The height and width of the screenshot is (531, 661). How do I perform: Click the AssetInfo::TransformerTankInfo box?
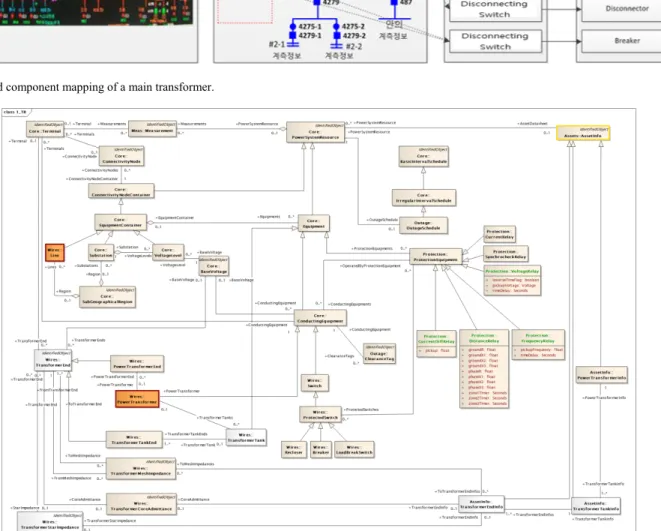pos(596,506)
